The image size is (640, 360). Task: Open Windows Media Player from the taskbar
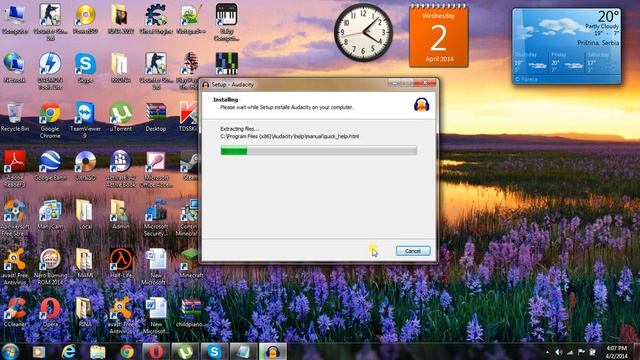coord(39,351)
